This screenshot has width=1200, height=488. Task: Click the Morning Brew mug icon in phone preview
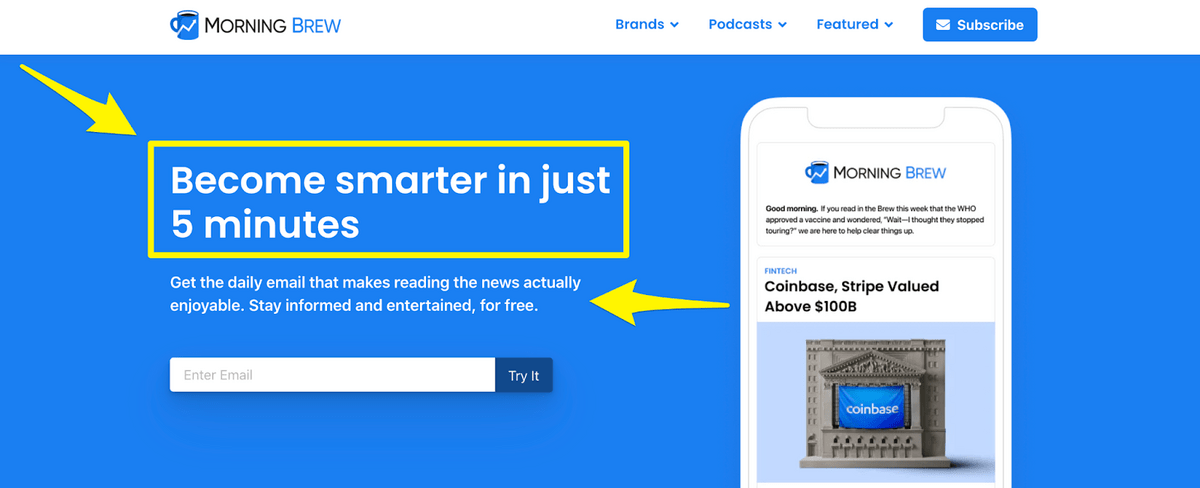tap(817, 173)
